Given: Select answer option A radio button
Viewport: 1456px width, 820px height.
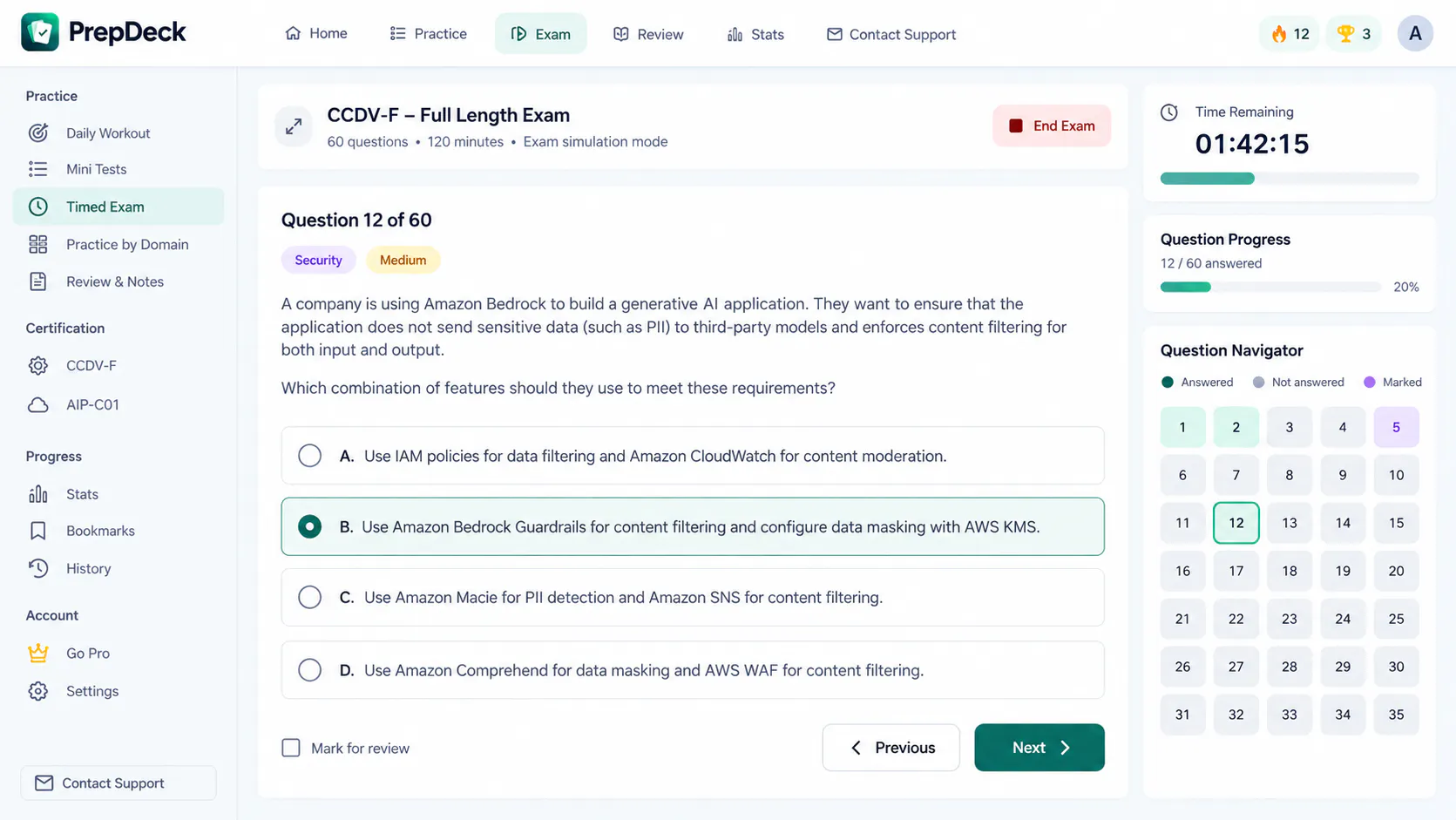Looking at the screenshot, I should [x=309, y=456].
